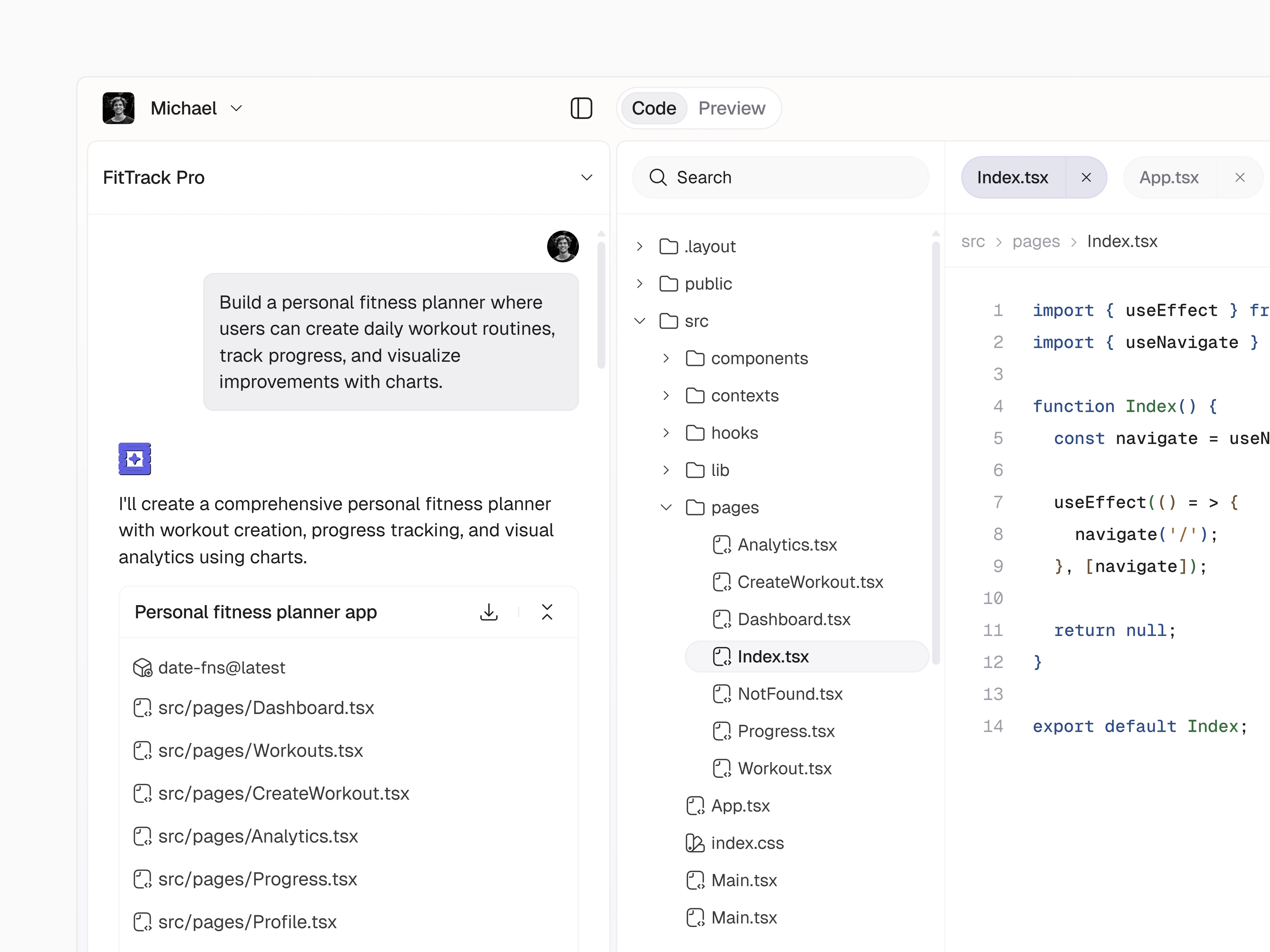
Task: Click the search magnifier icon
Action: coord(658,177)
